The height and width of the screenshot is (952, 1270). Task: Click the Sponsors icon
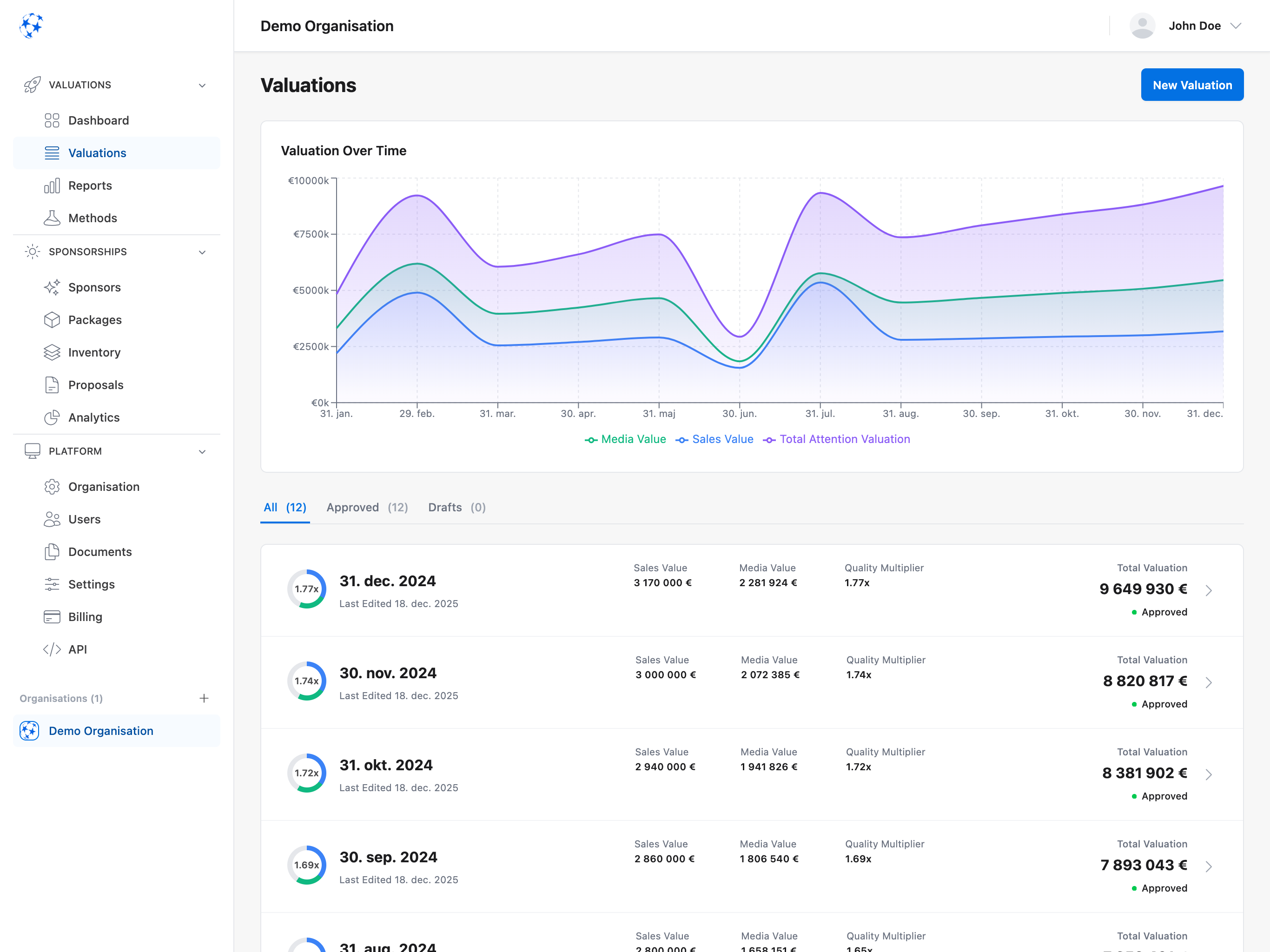coord(52,287)
